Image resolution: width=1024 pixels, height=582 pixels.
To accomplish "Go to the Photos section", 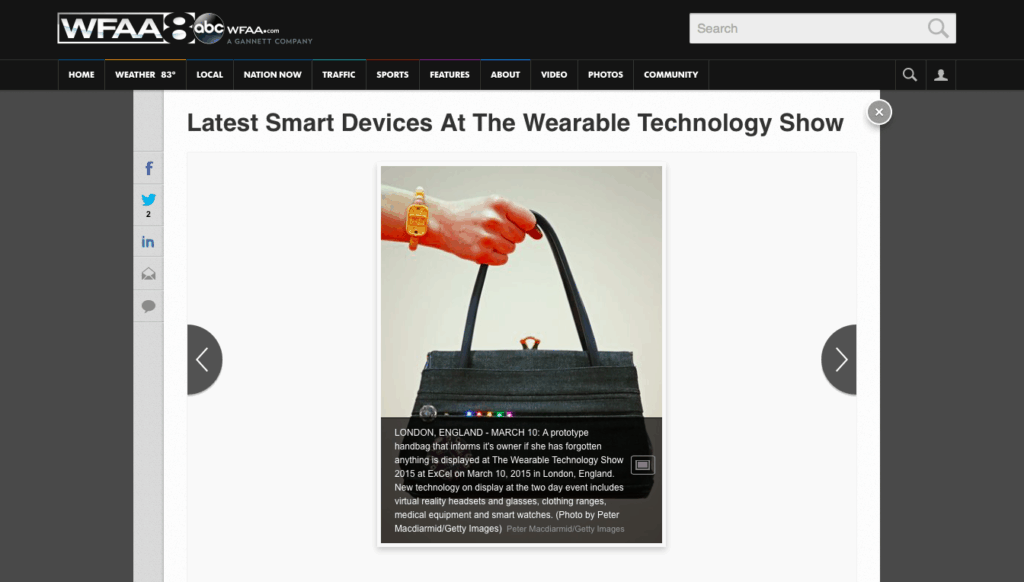I will tap(605, 75).
